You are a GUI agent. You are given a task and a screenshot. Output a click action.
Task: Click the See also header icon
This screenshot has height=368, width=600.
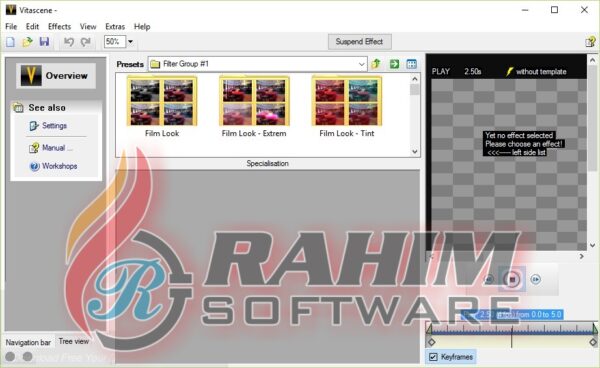point(18,107)
